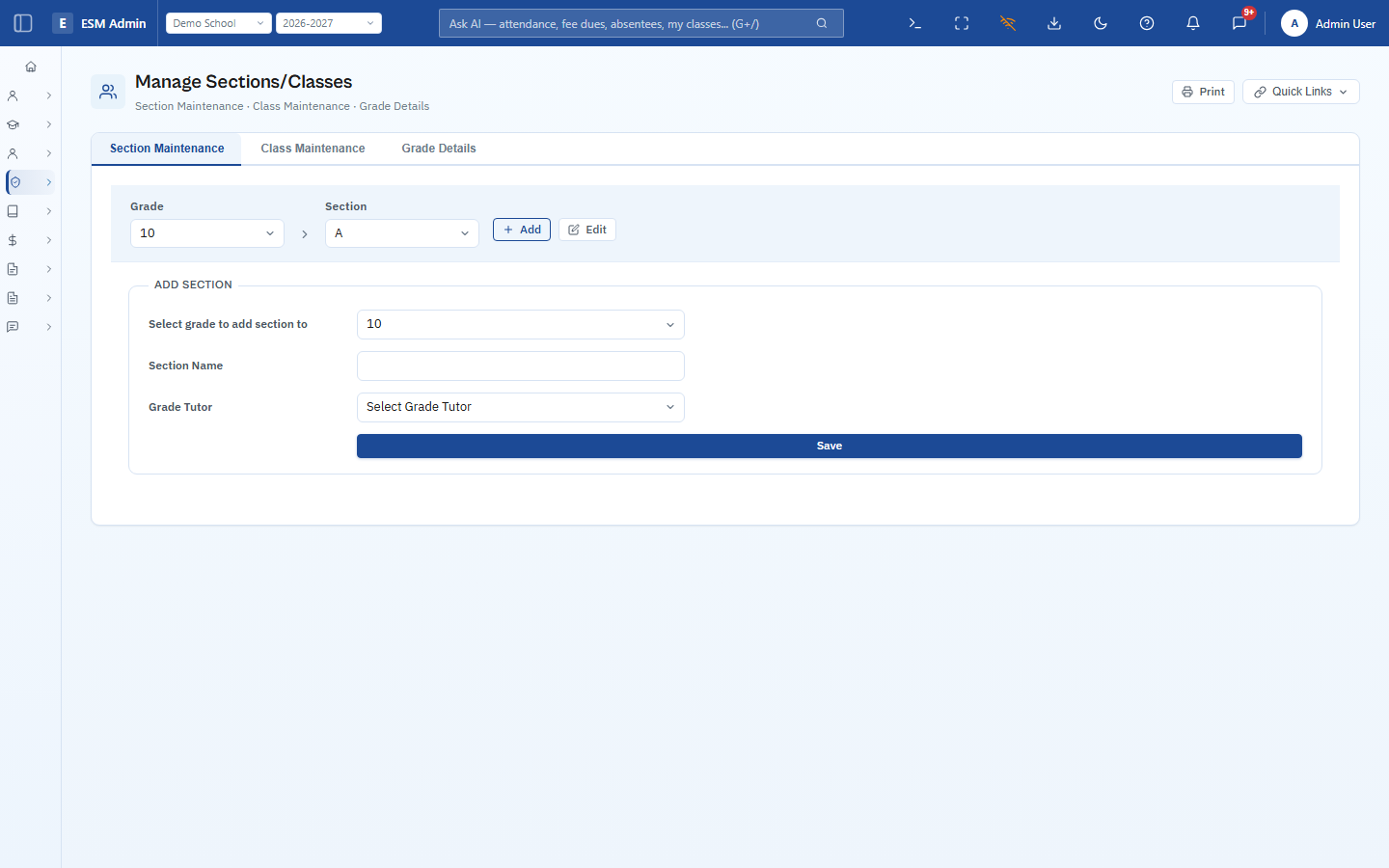Click the Admin User avatar
Viewport: 1389px width, 868px height.
click(1294, 23)
